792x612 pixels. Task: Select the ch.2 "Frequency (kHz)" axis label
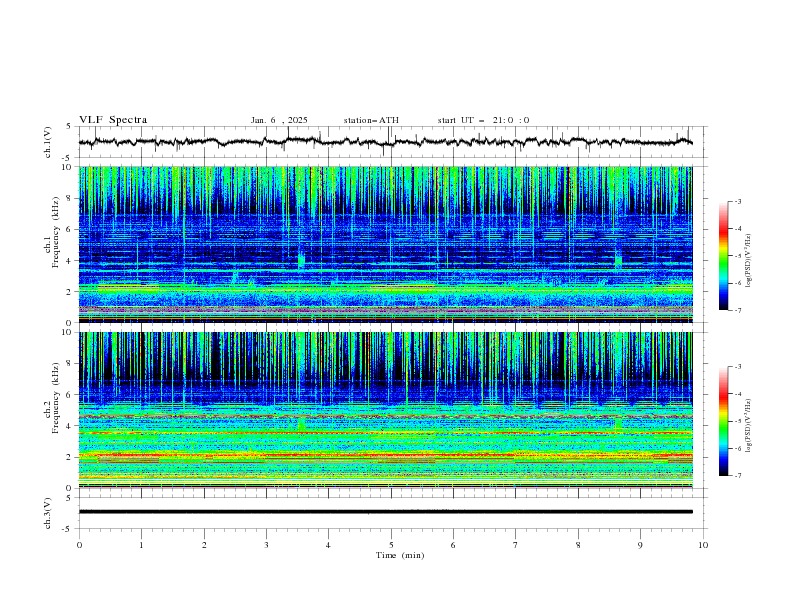point(56,396)
